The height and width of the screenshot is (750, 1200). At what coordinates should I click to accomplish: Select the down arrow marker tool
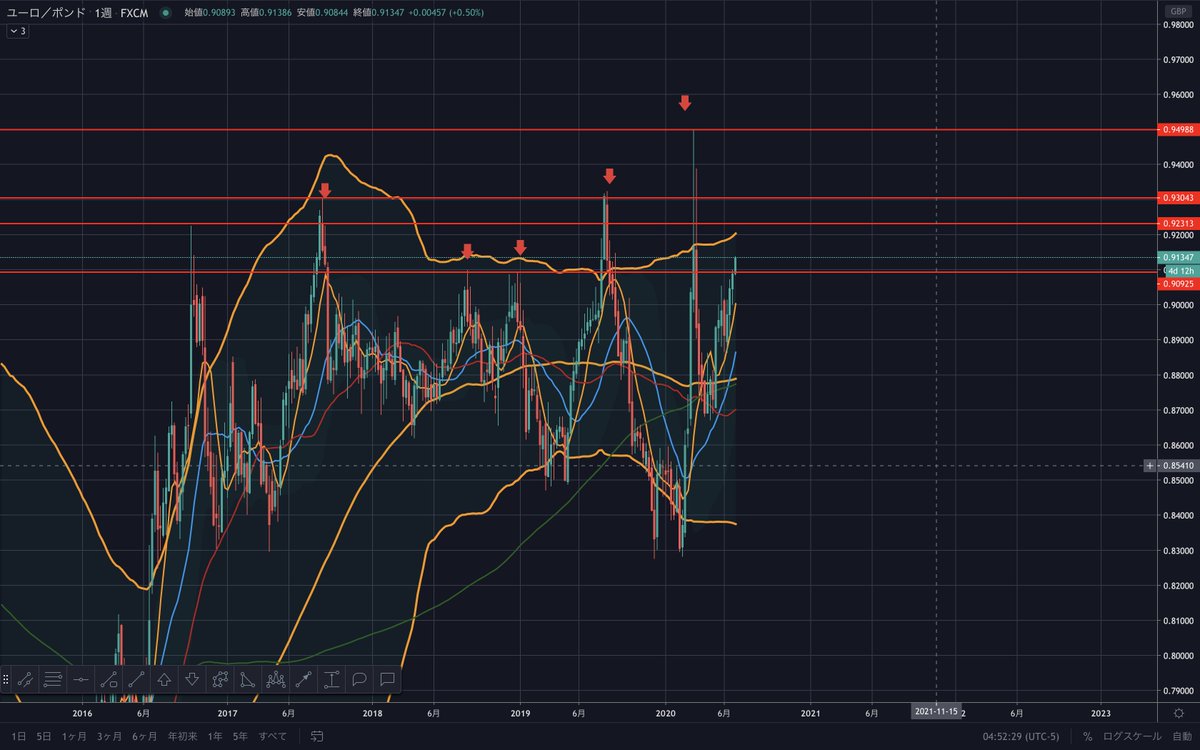click(193, 680)
